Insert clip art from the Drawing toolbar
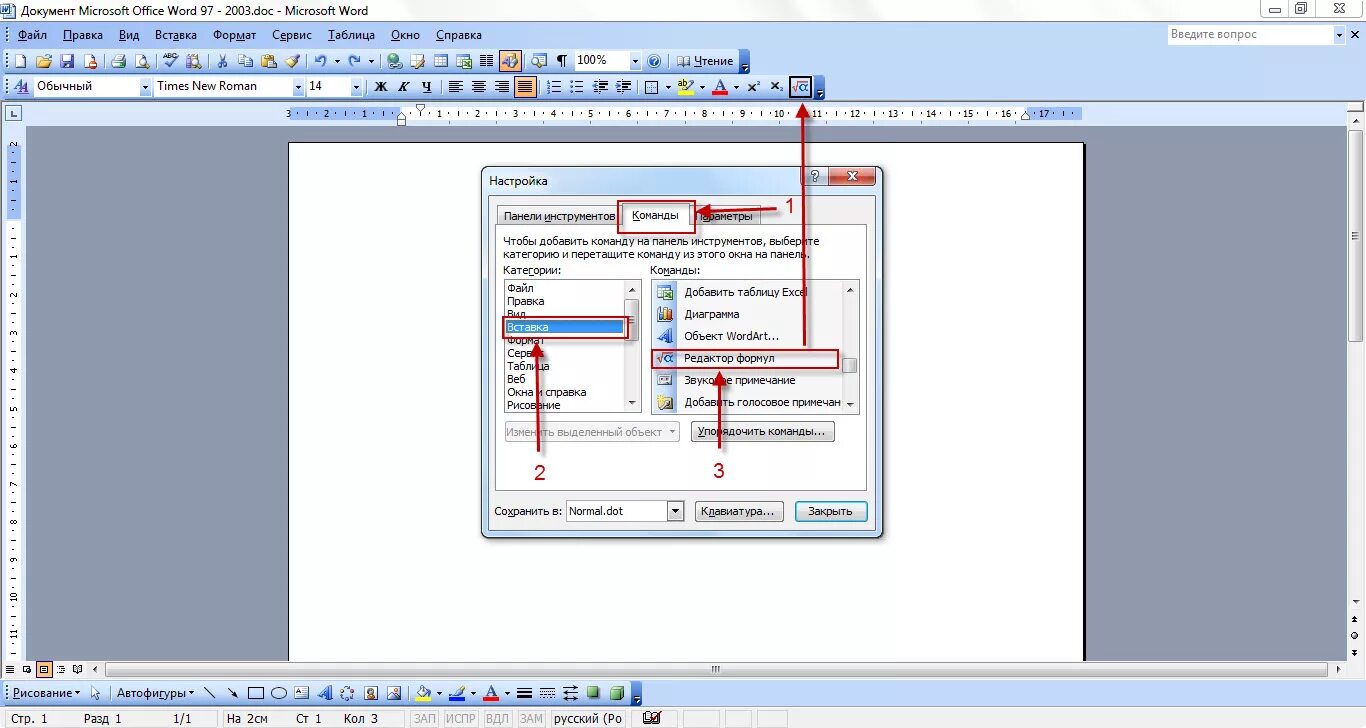Image resolution: width=1366 pixels, height=728 pixels. pos(371,693)
